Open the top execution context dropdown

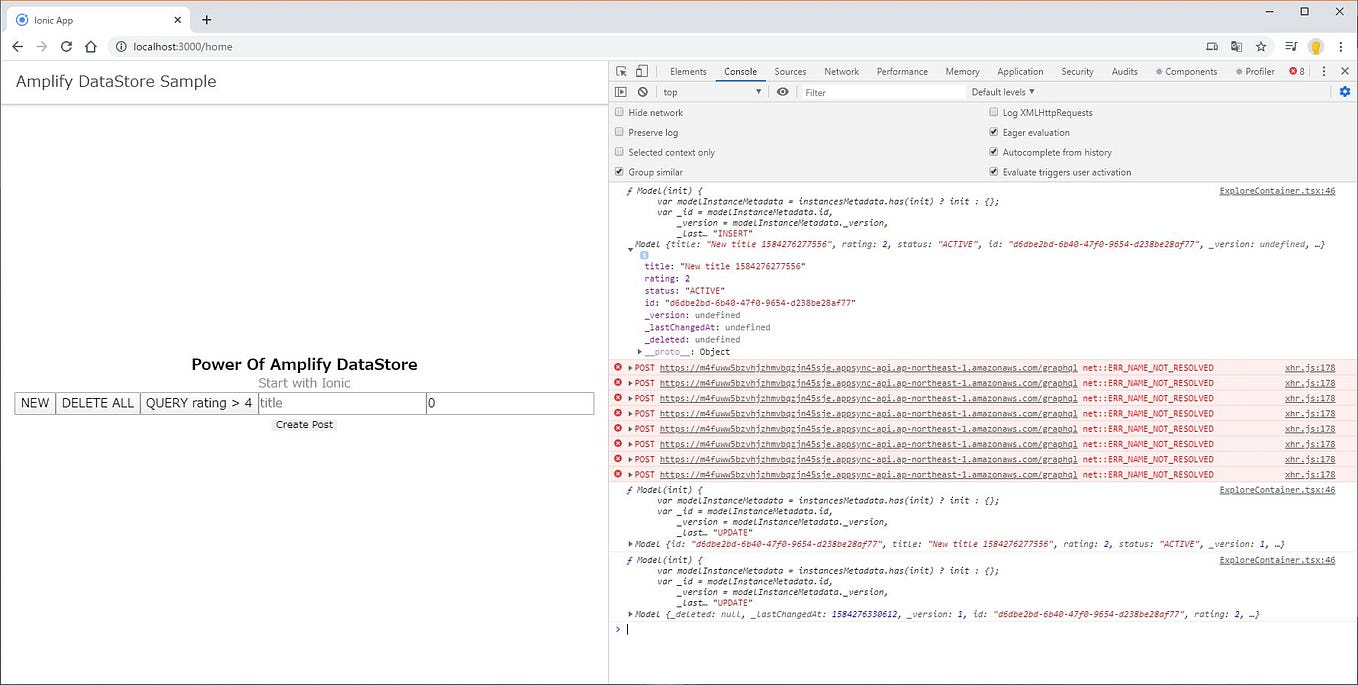tap(710, 92)
